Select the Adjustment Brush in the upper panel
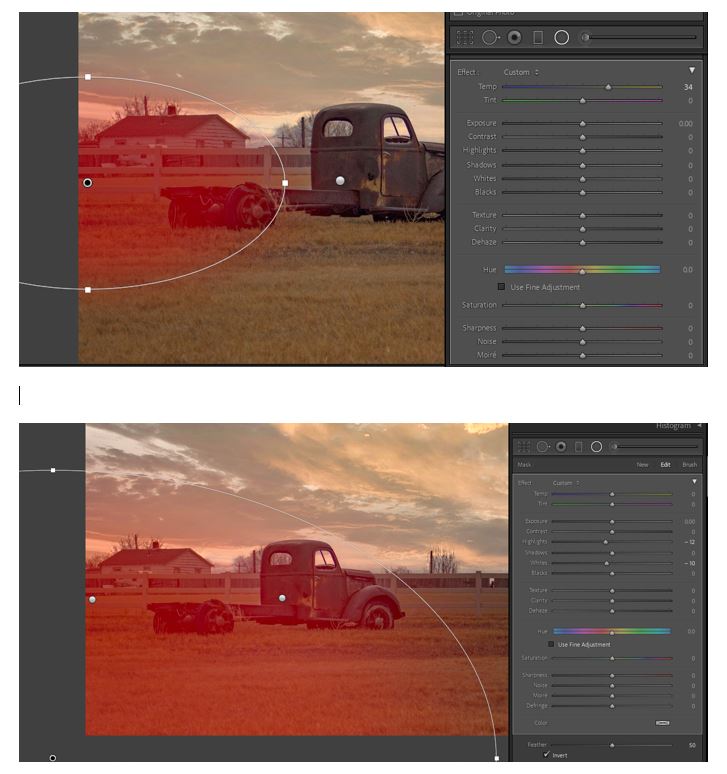The image size is (727, 774). (x=585, y=38)
